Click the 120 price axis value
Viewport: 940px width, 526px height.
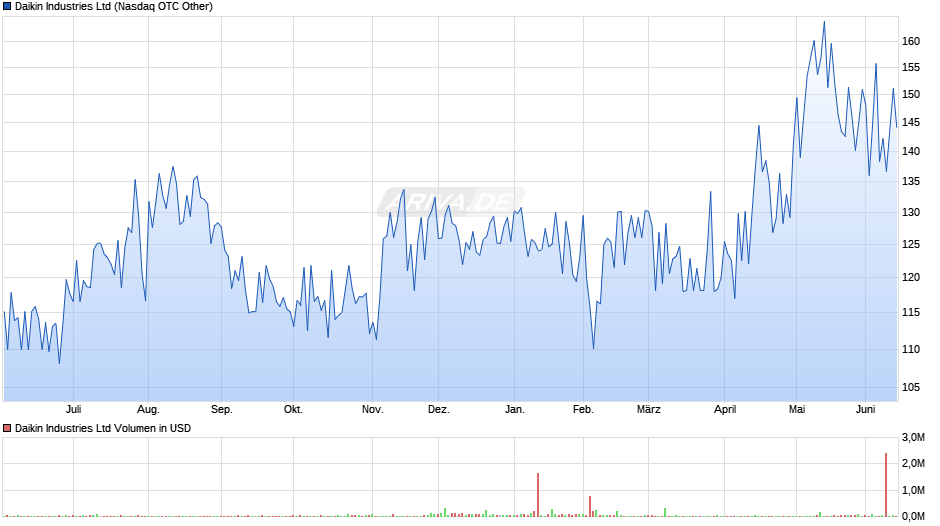(x=911, y=278)
